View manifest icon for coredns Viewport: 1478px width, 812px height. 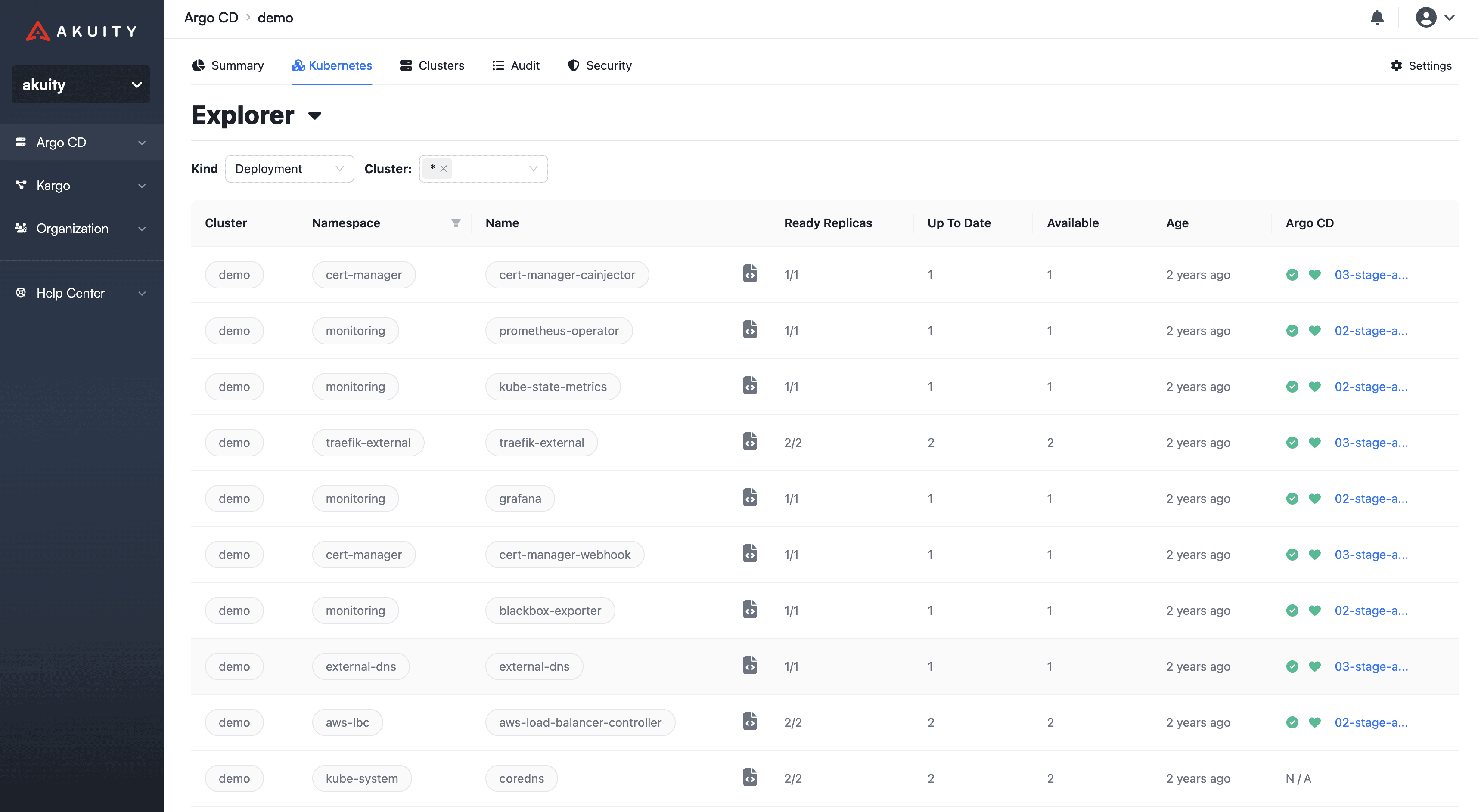750,778
